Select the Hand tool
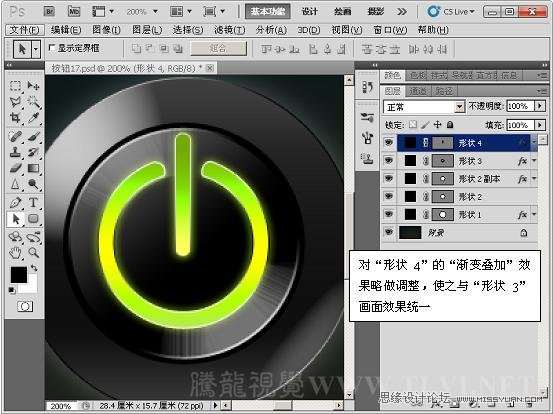The image size is (553, 414). [15, 252]
